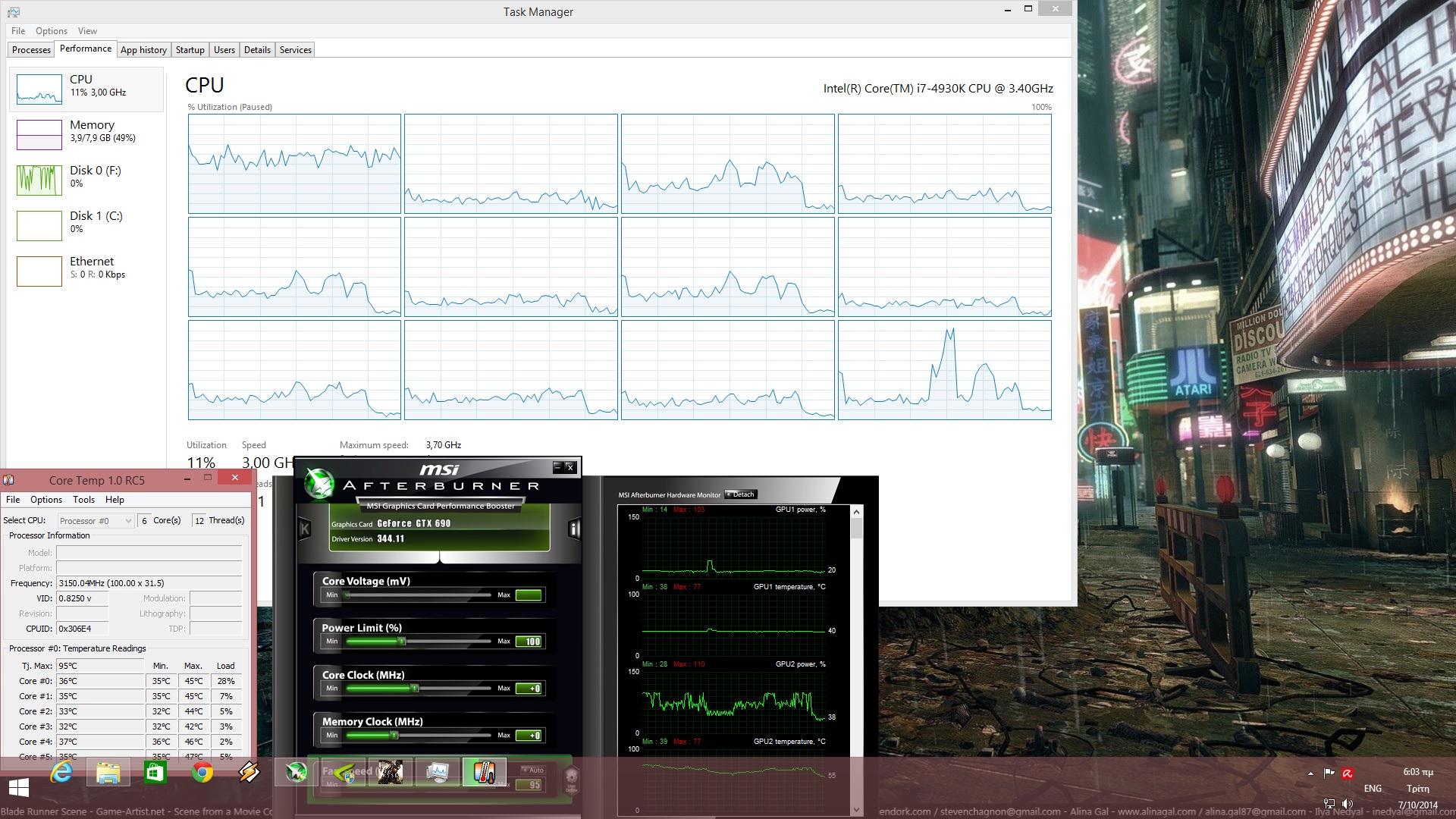The height and width of the screenshot is (819, 1456).
Task: Click the hardware monitor scrollbar up arrow
Action: point(857,512)
